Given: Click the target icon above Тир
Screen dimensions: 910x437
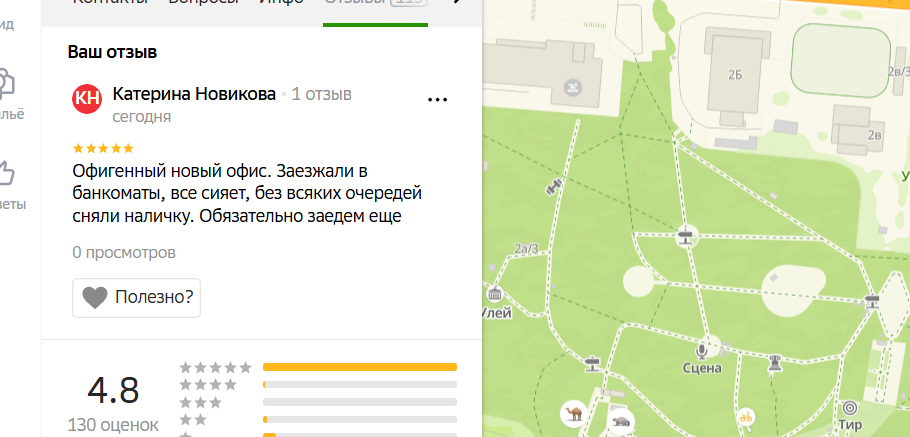Looking at the screenshot, I should pyautogui.click(x=850, y=407).
